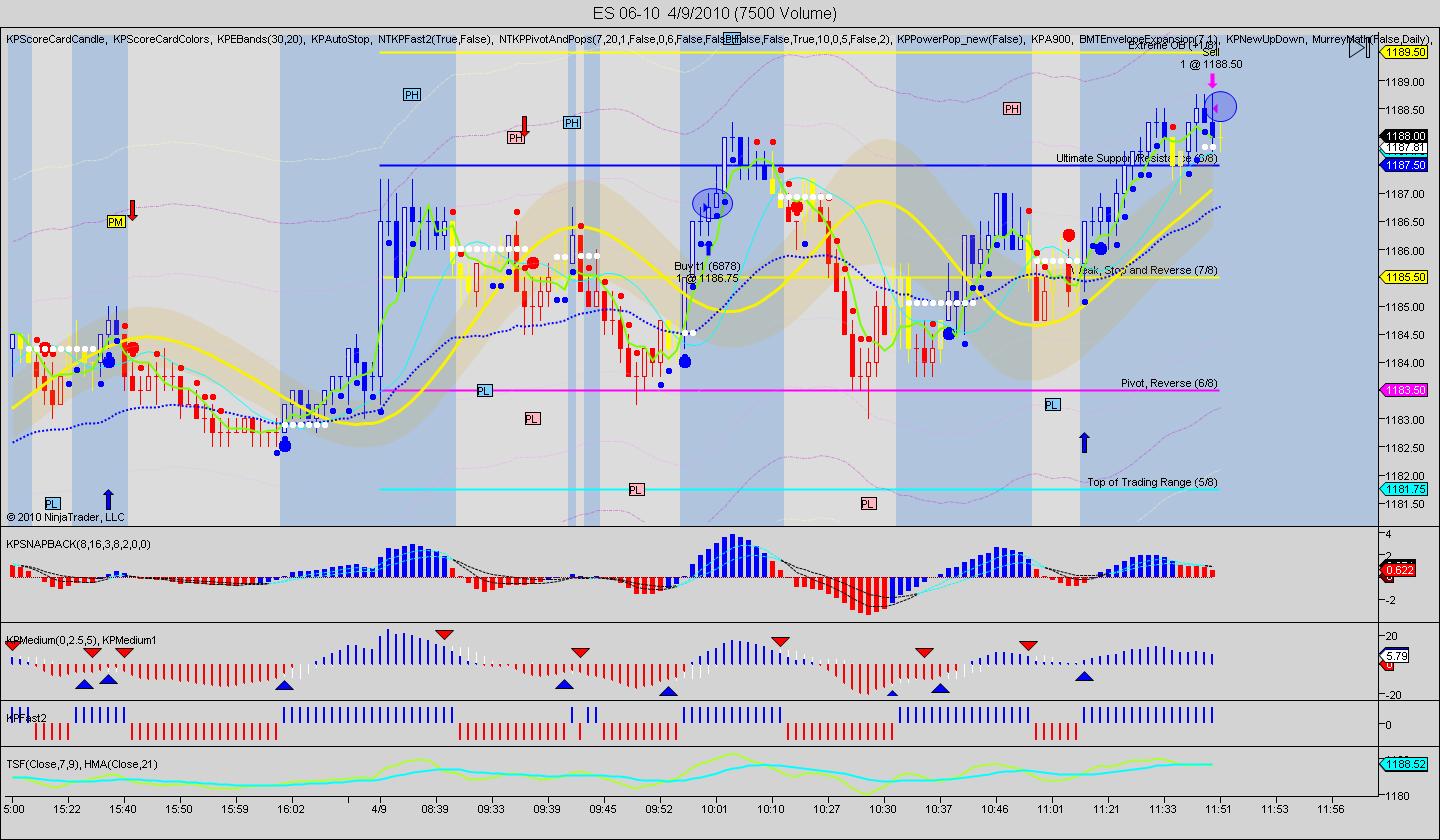Click the red down arrow beside PM marker

132,210
